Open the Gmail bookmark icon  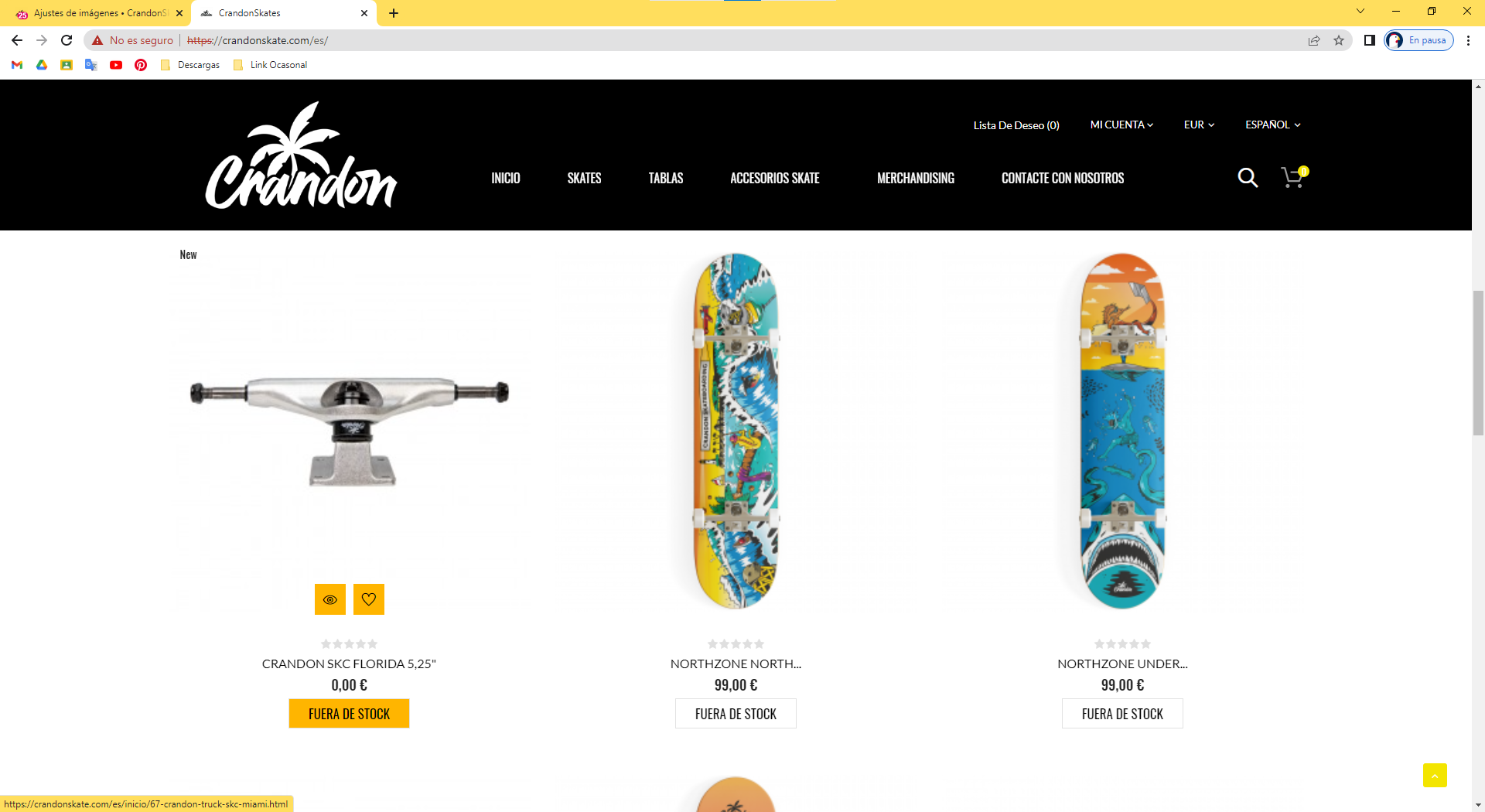[17, 65]
